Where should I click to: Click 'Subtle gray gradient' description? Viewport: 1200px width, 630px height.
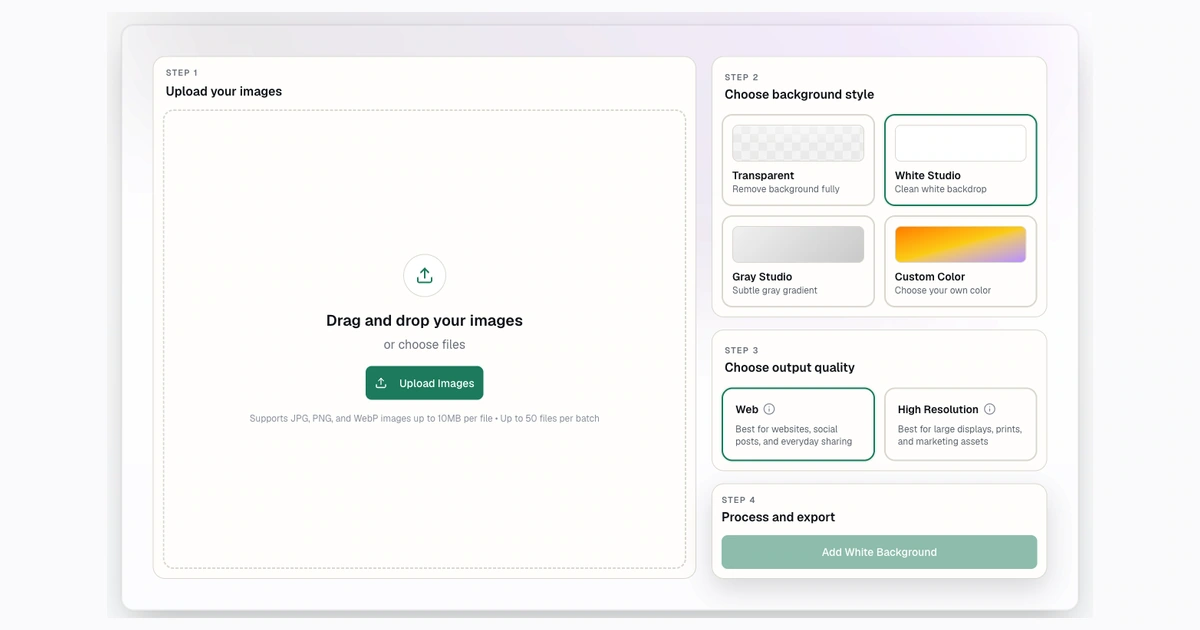click(775, 290)
